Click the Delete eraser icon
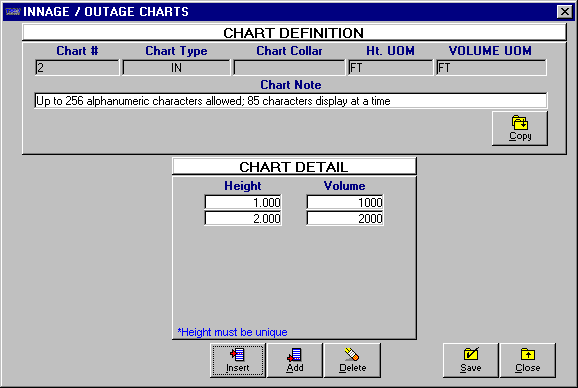This screenshot has height=388, width=578. click(352, 354)
